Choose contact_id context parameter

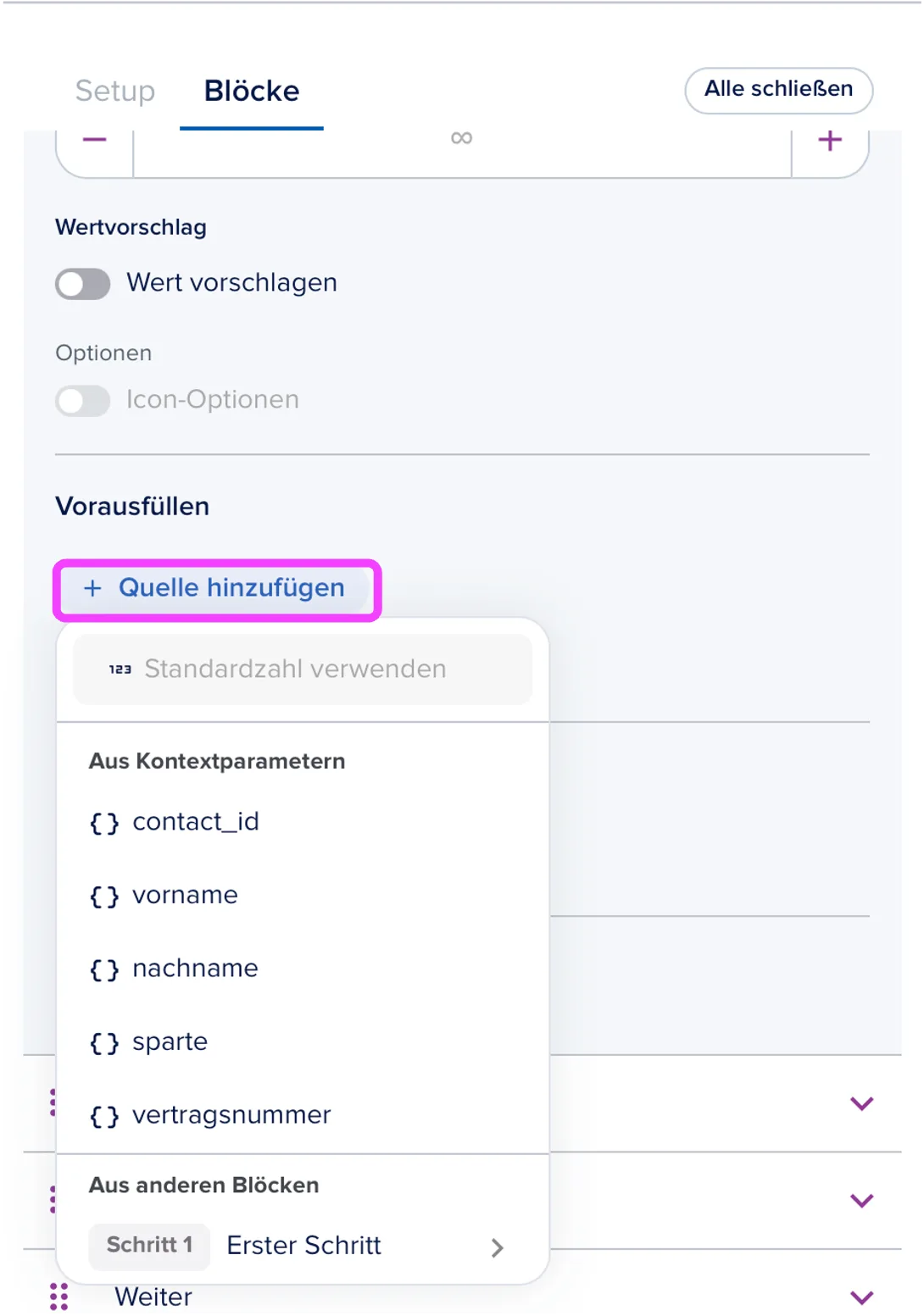(x=303, y=822)
